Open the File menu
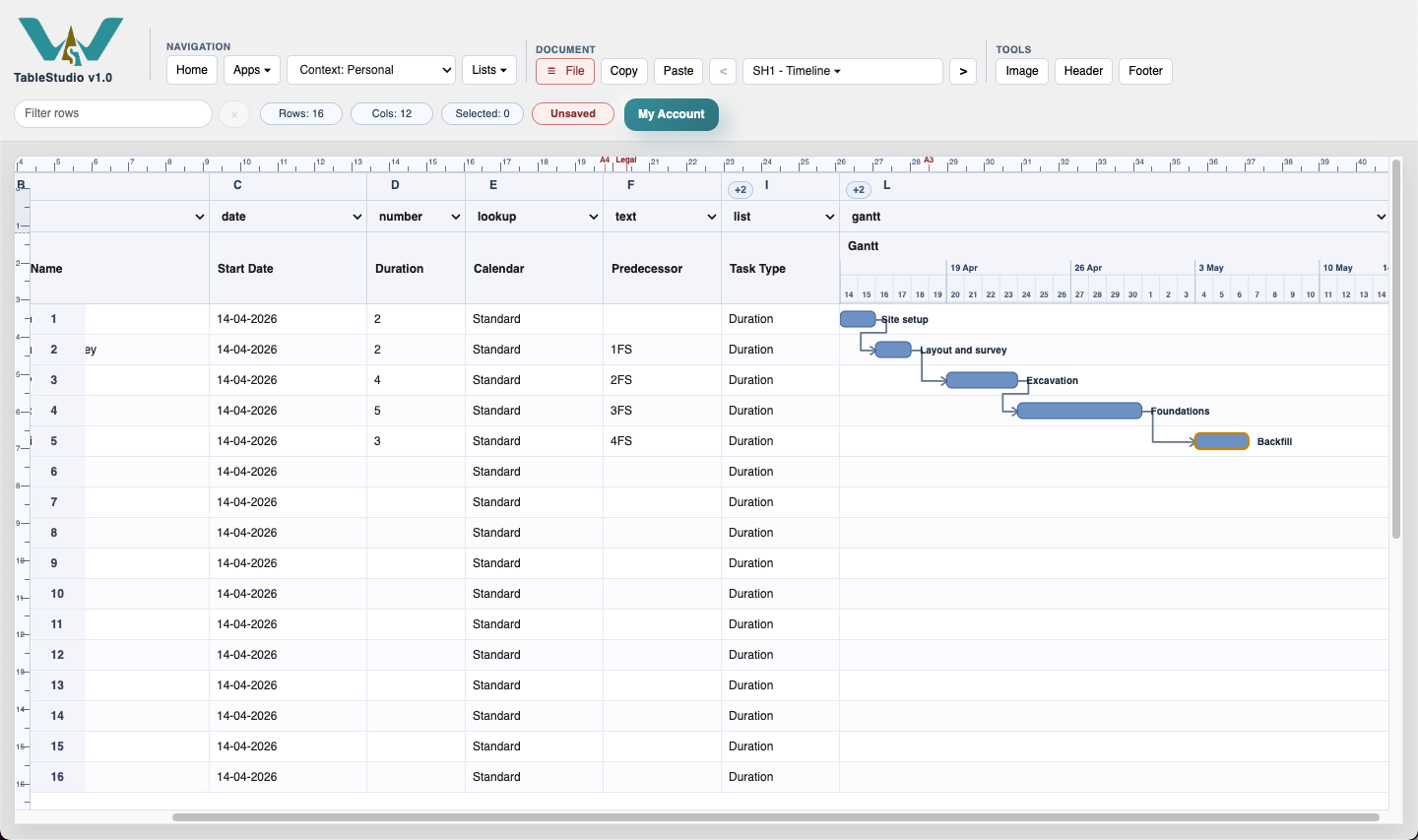Screen dimensions: 1418x840 tap(565, 71)
